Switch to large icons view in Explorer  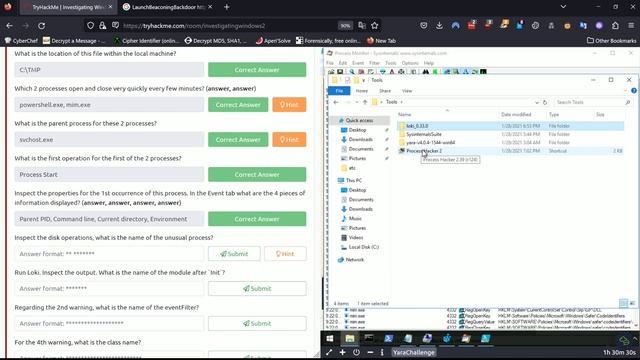point(632,303)
